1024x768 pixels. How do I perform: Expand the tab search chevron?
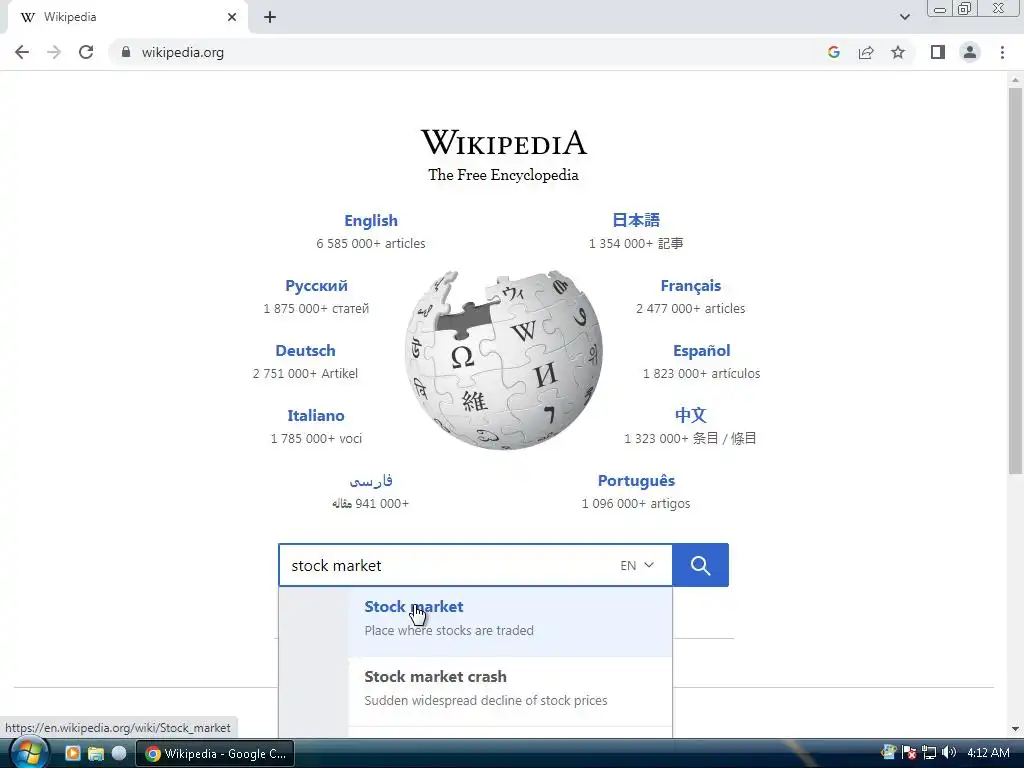pos(904,17)
